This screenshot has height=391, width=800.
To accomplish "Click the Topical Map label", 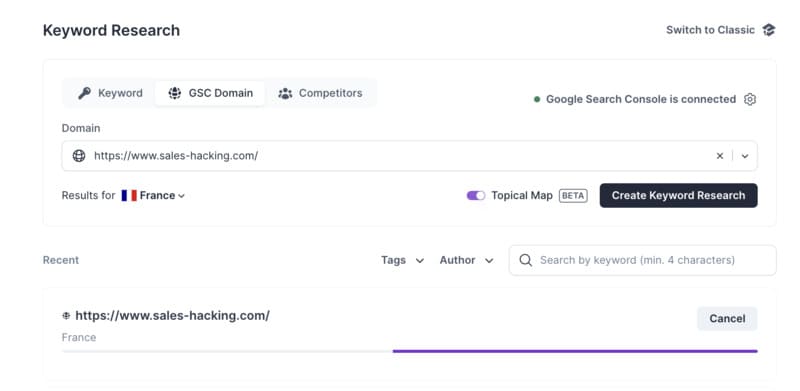I will tap(522, 196).
